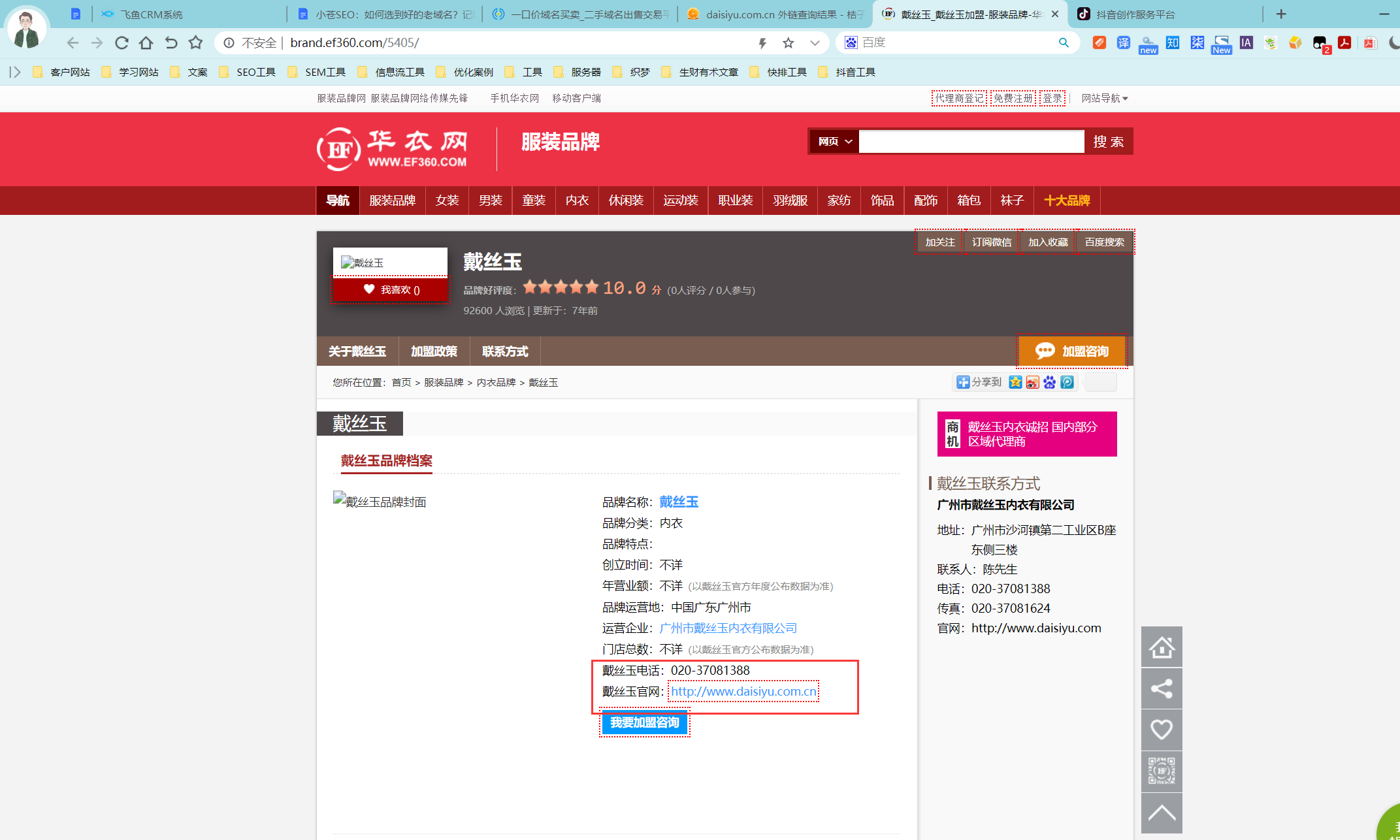Toggle the 我喜欢 heart on brand card
Screen dimensions: 1400x840
390,289
